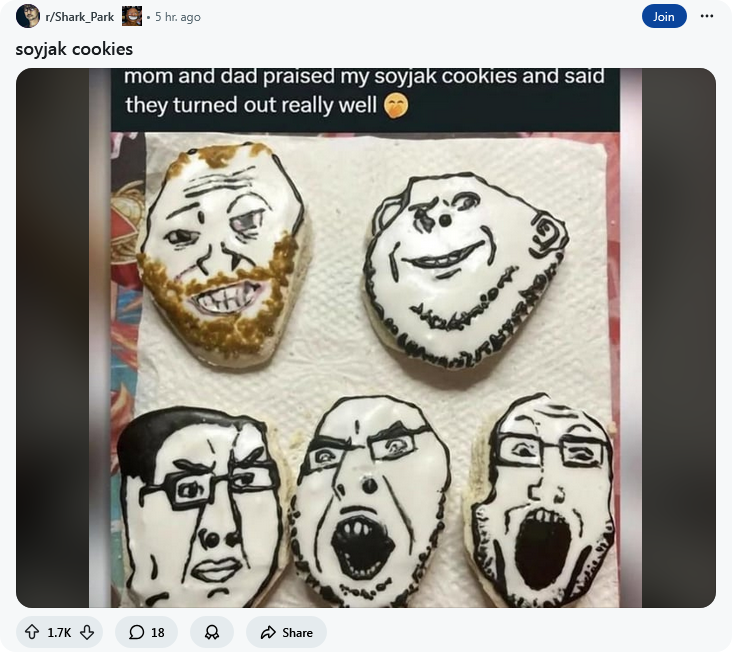Click the smirking round-faced cookie
This screenshot has width=732, height=652.
click(465, 270)
